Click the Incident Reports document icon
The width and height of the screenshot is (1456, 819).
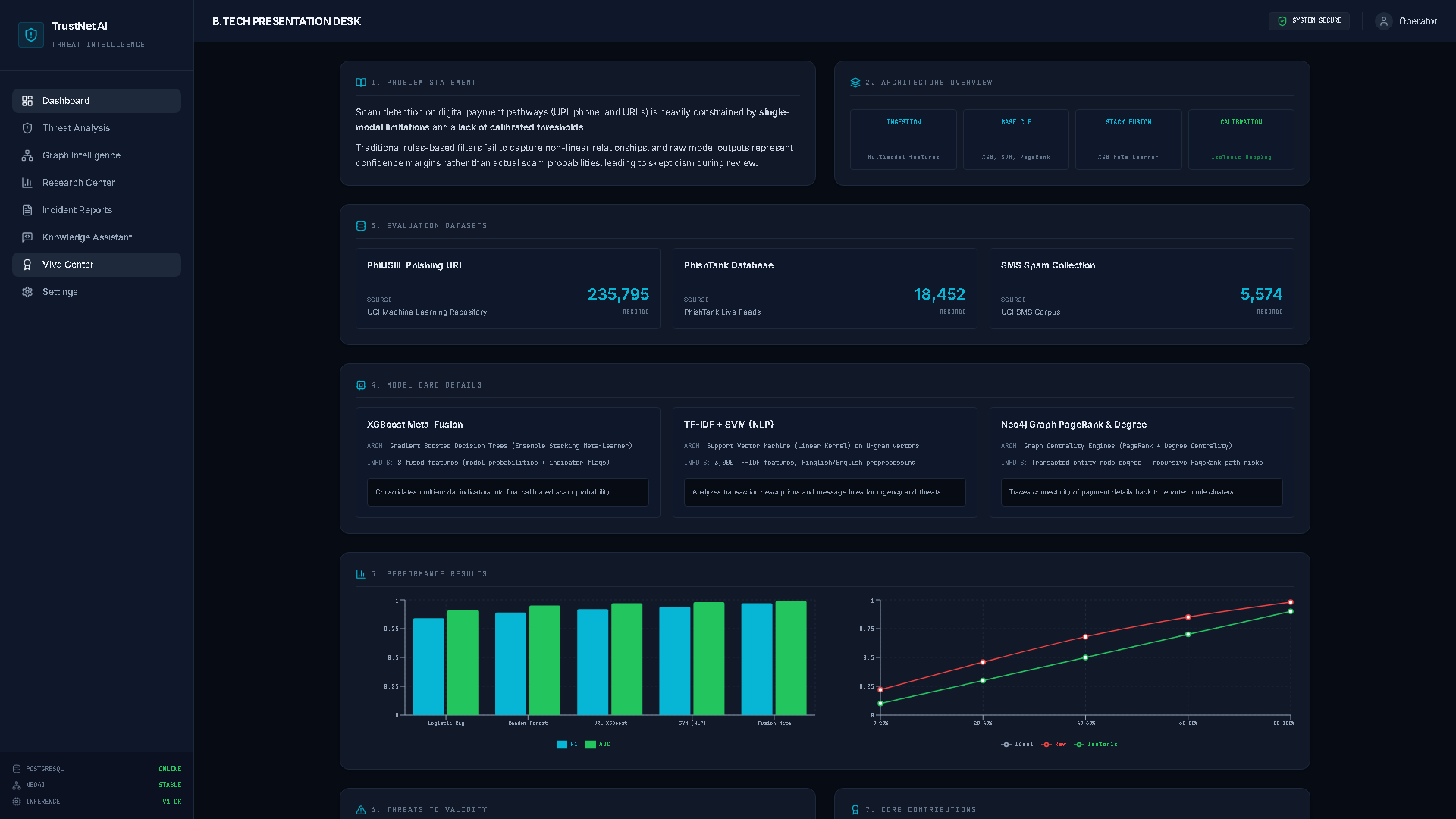tap(27, 210)
